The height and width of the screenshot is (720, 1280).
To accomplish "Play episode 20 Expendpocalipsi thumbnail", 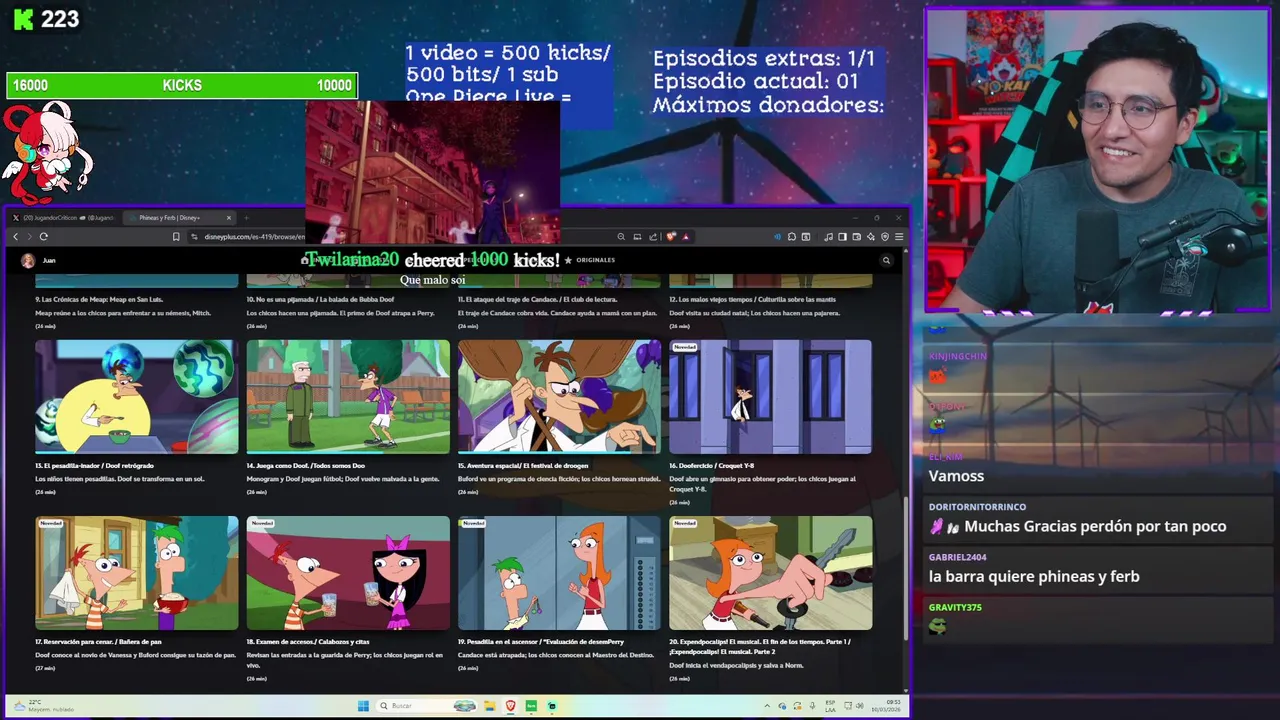I will pos(770,573).
